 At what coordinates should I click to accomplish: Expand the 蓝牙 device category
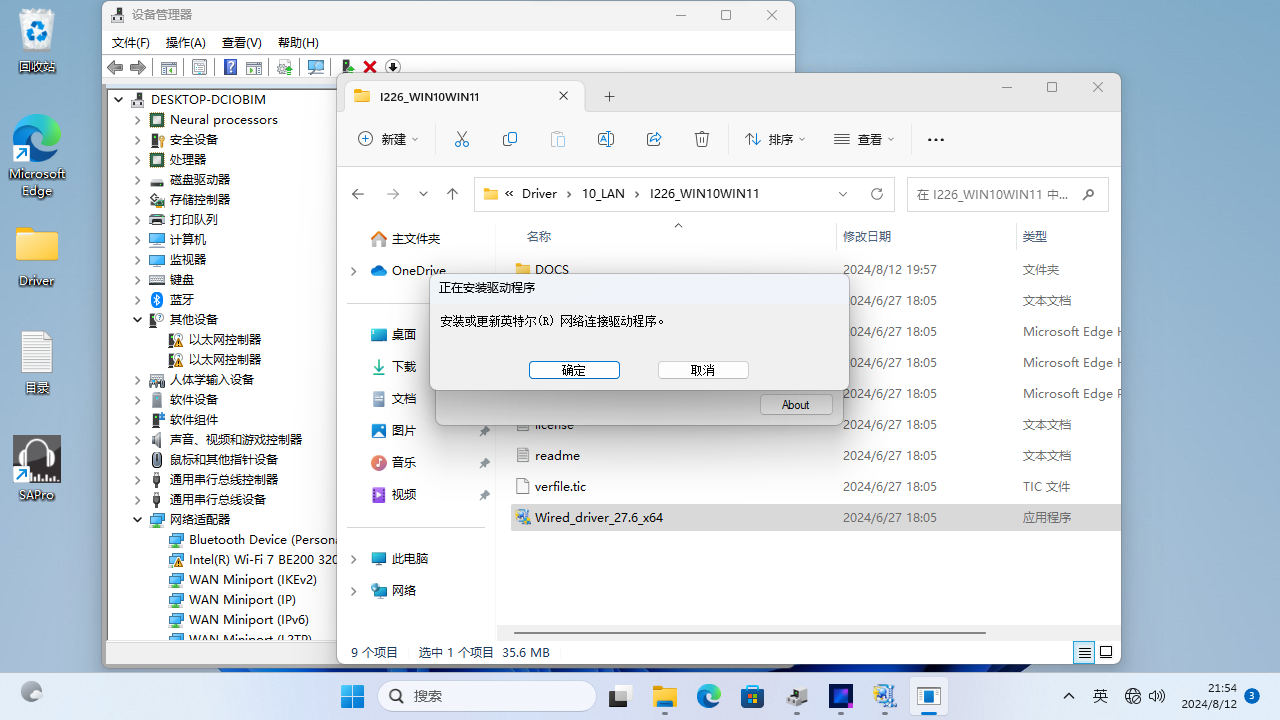point(138,300)
